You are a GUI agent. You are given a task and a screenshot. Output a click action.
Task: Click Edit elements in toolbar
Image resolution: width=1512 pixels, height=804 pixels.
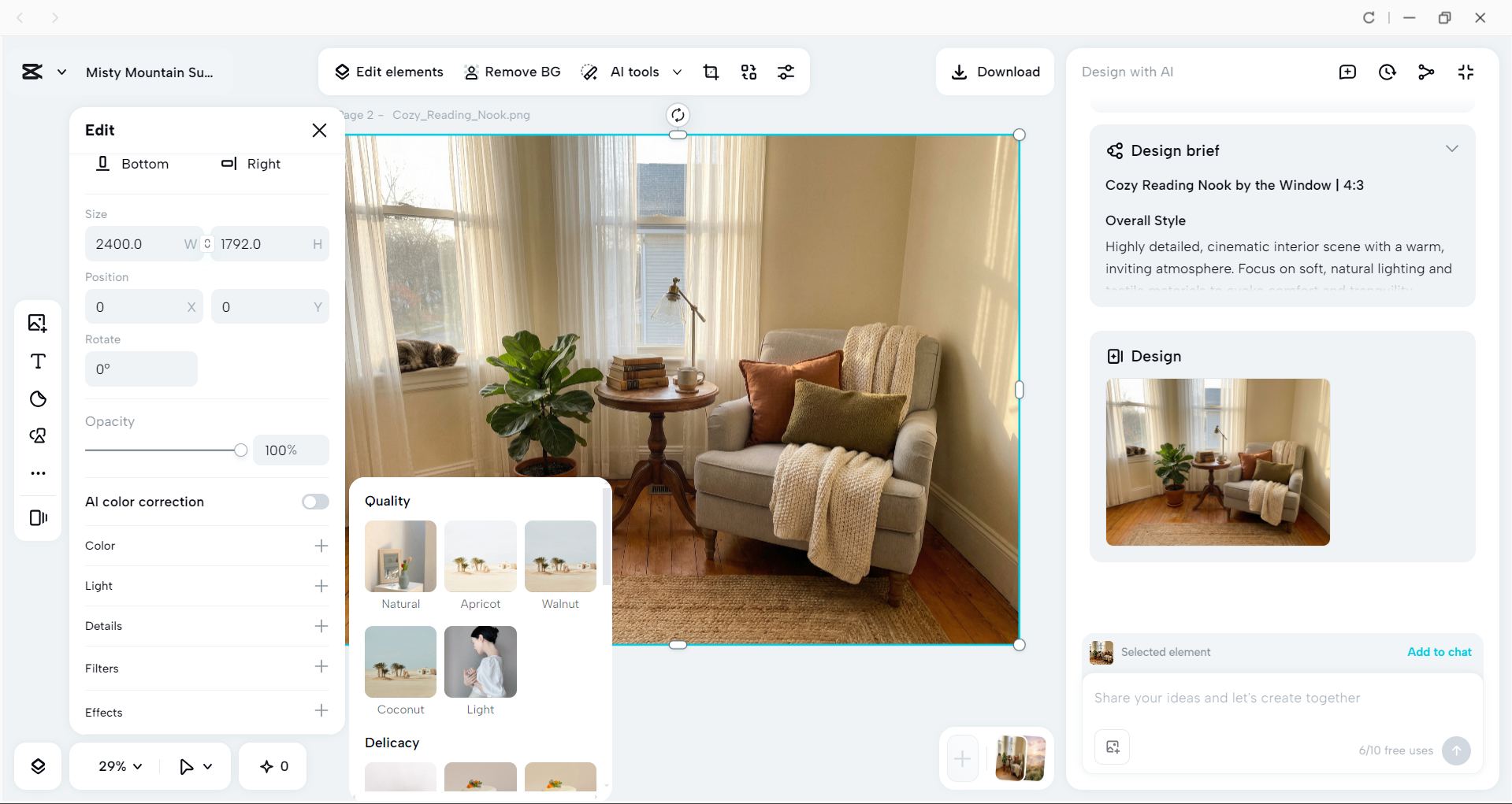point(389,72)
